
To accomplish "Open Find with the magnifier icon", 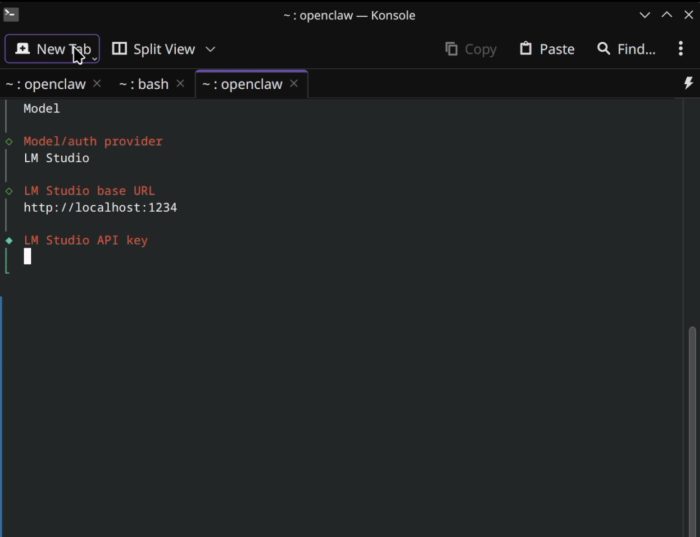I will pos(604,49).
